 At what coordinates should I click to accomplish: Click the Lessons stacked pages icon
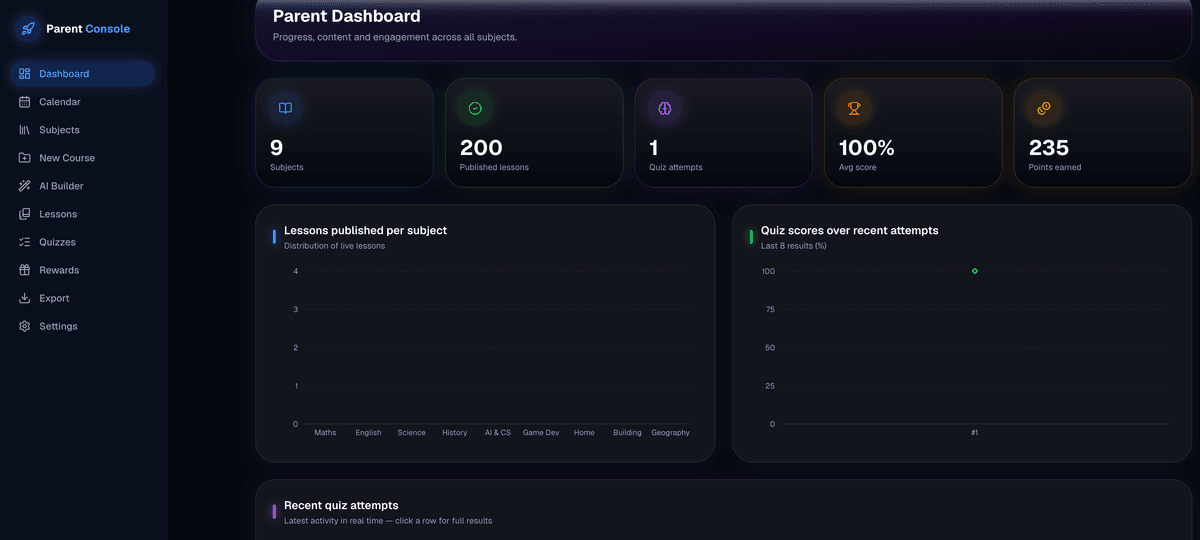click(x=25, y=214)
